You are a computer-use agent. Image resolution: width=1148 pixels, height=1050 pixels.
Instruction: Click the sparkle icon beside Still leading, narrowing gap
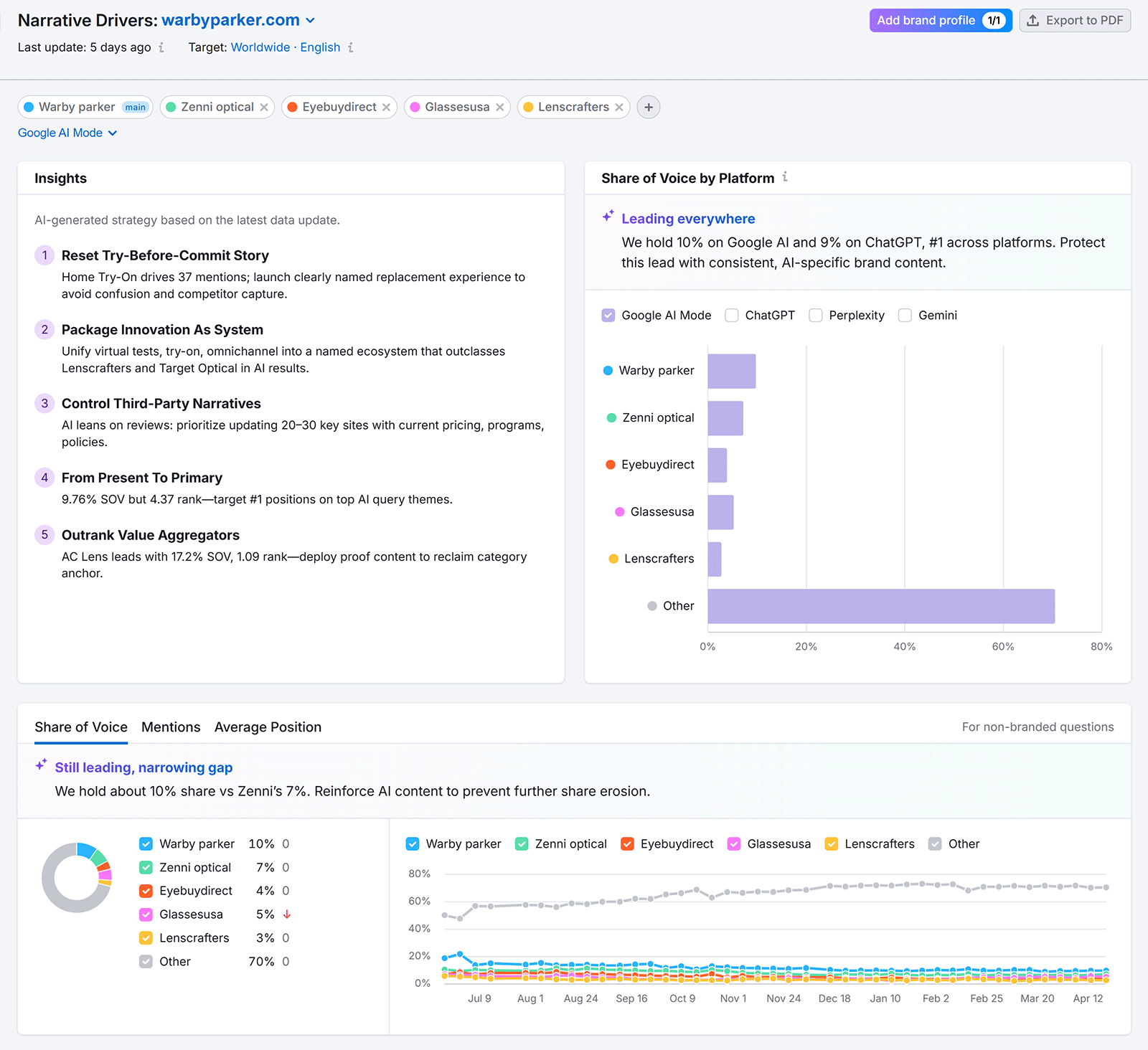tap(42, 765)
